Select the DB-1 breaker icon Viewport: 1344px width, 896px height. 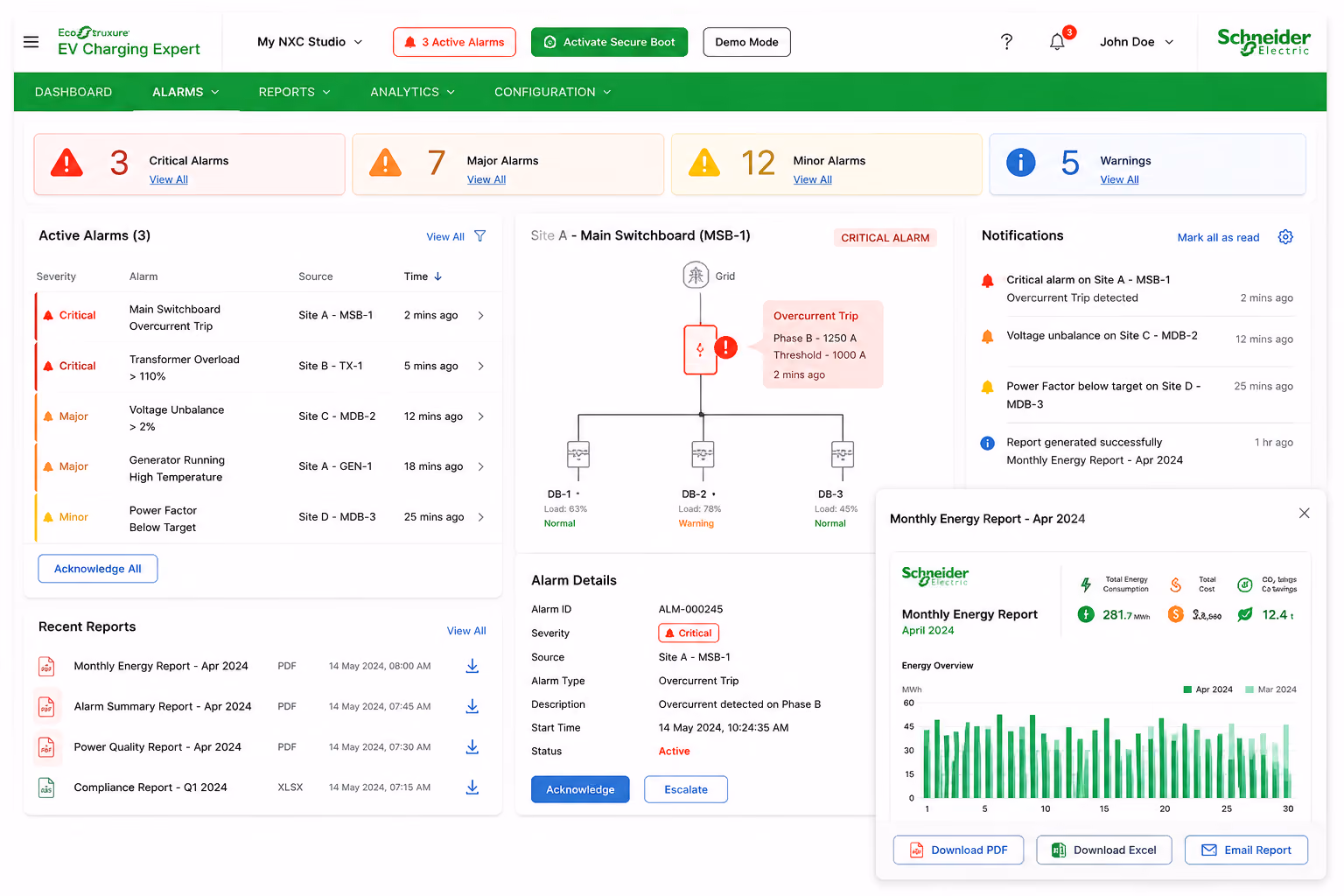(578, 455)
